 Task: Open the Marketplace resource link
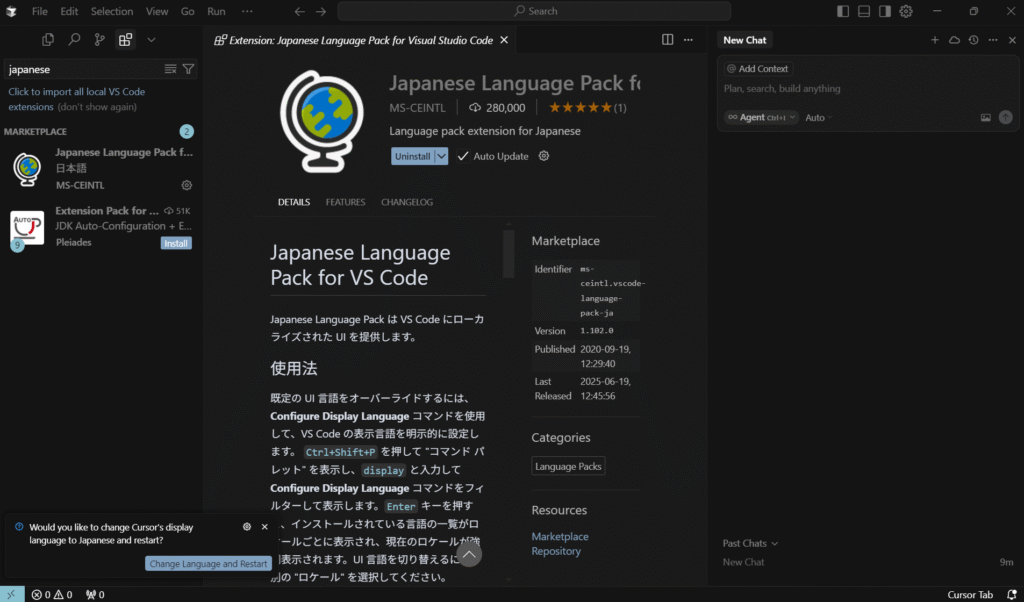click(560, 536)
